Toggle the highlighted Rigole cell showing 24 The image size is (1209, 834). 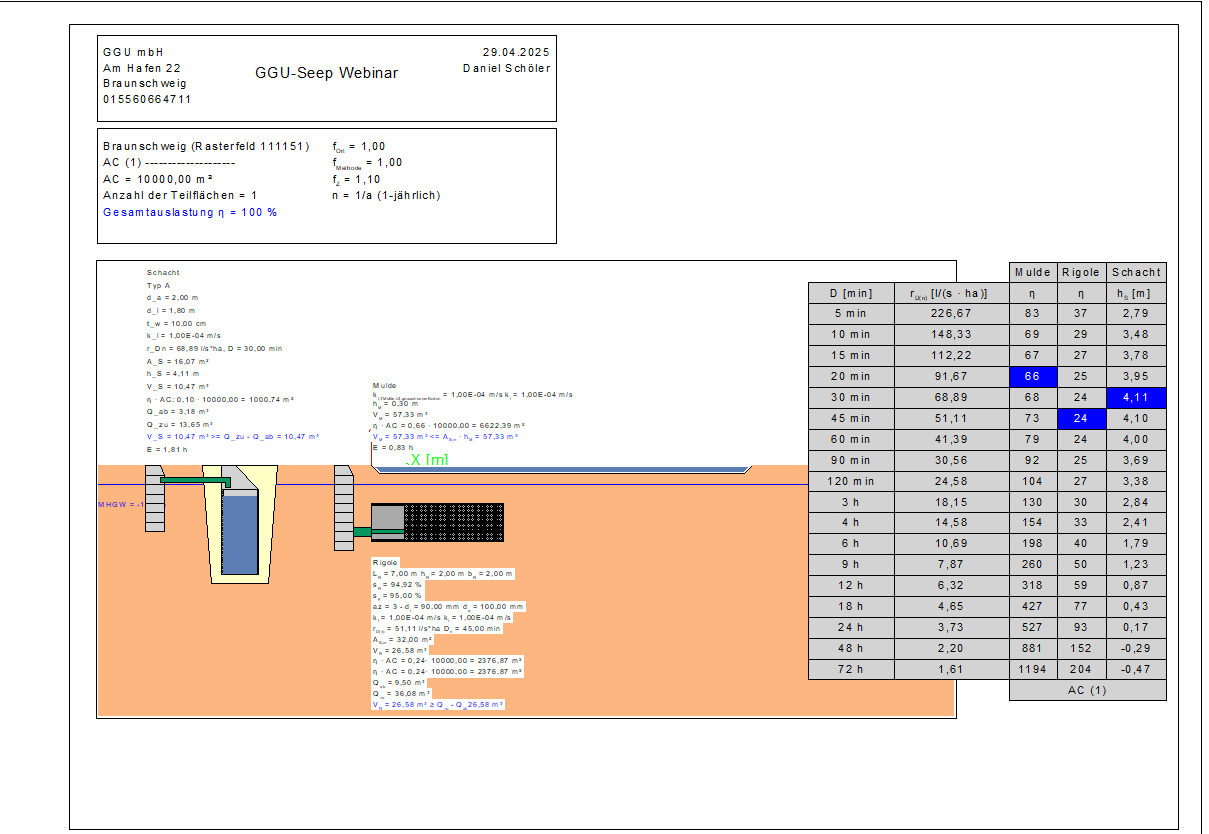tap(1082, 418)
